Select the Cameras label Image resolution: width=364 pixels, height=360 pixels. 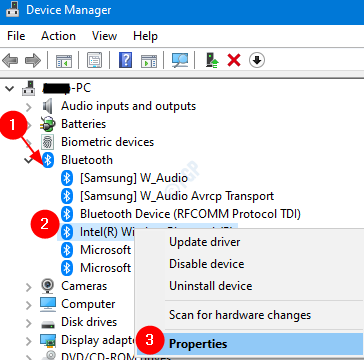(x=84, y=286)
